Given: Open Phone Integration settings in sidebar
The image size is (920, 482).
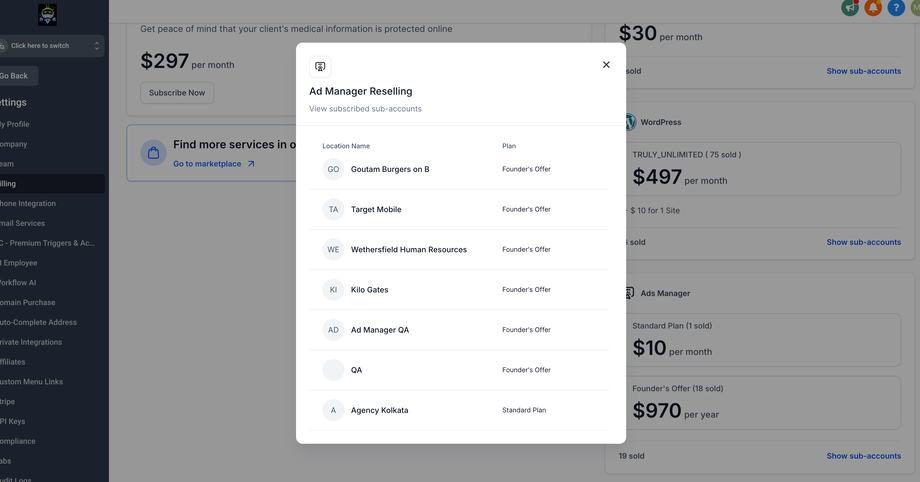Looking at the screenshot, I should click(x=28, y=203).
